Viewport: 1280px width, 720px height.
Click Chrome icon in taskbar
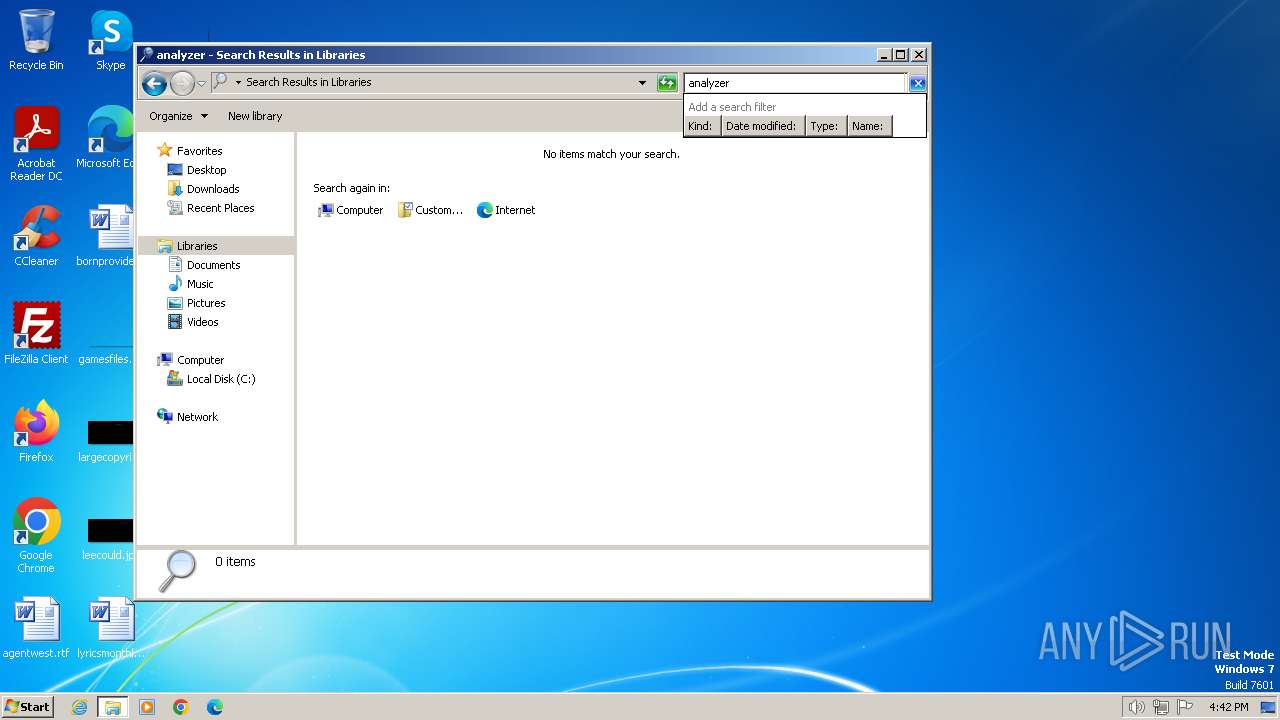(181, 707)
